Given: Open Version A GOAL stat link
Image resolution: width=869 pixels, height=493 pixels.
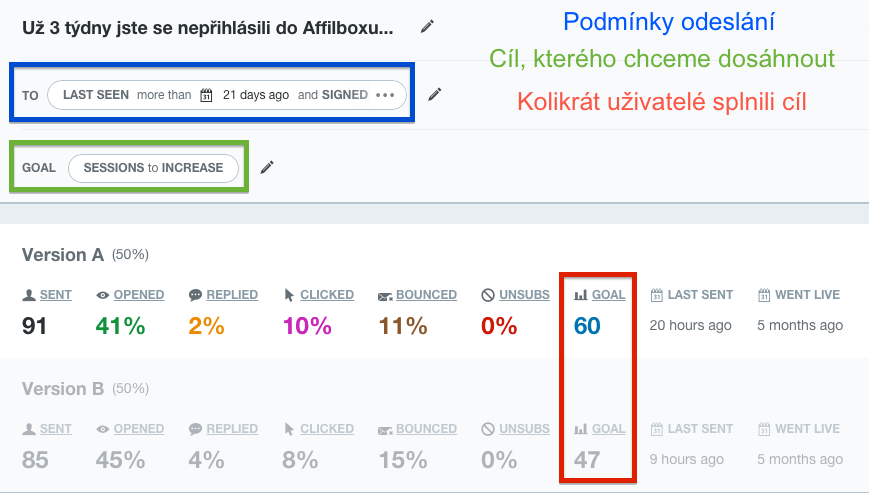Looking at the screenshot, I should point(609,295).
